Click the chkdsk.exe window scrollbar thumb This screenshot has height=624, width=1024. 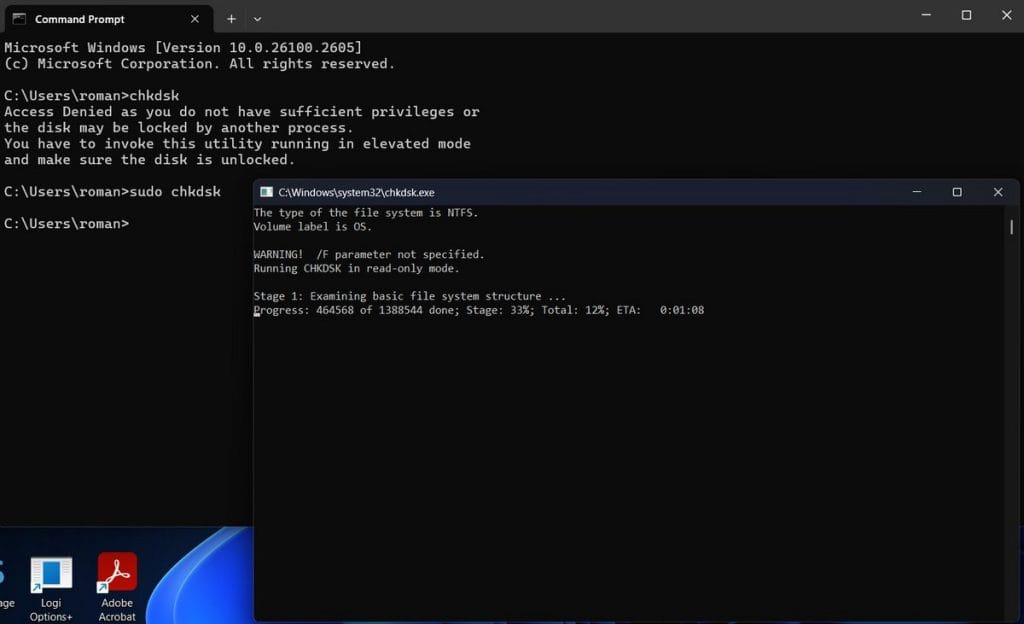1012,226
